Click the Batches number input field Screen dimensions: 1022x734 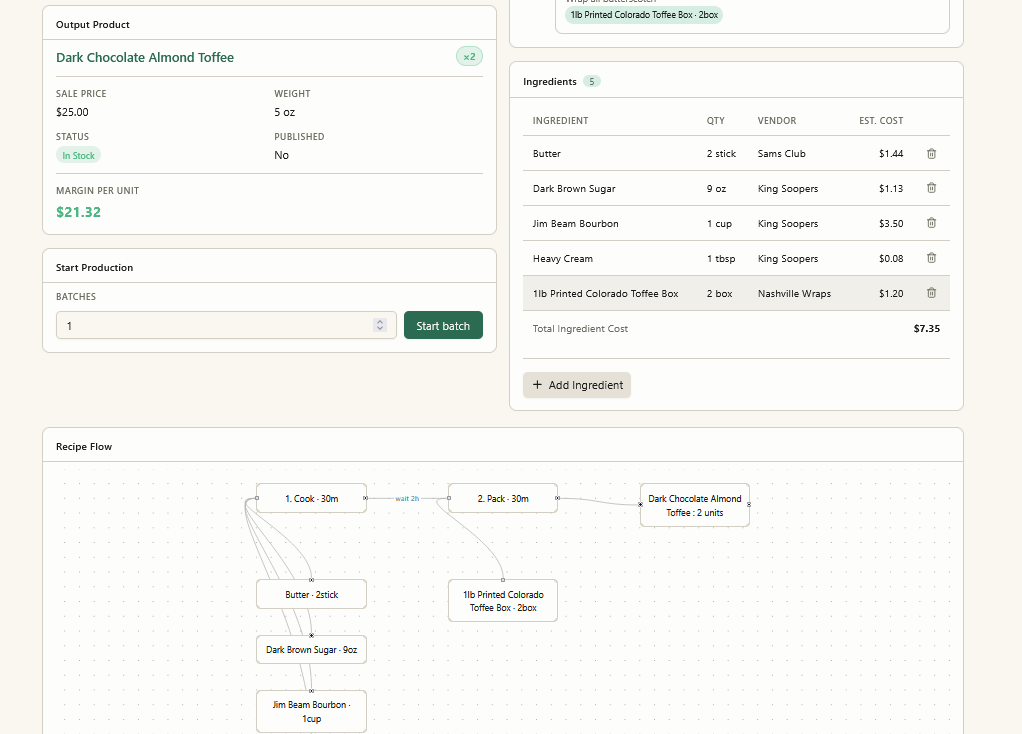point(226,325)
